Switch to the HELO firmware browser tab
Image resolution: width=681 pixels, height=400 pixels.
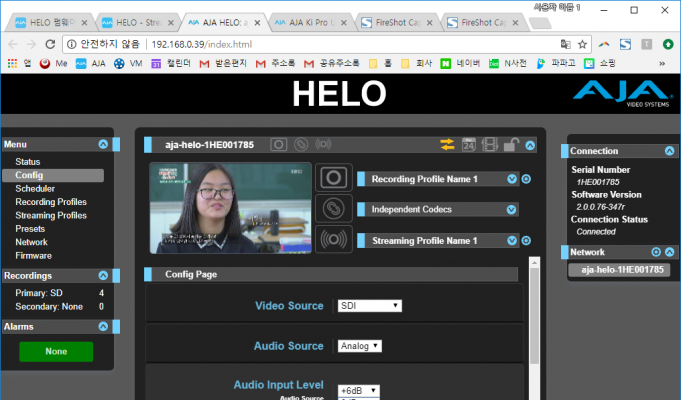(x=51, y=23)
